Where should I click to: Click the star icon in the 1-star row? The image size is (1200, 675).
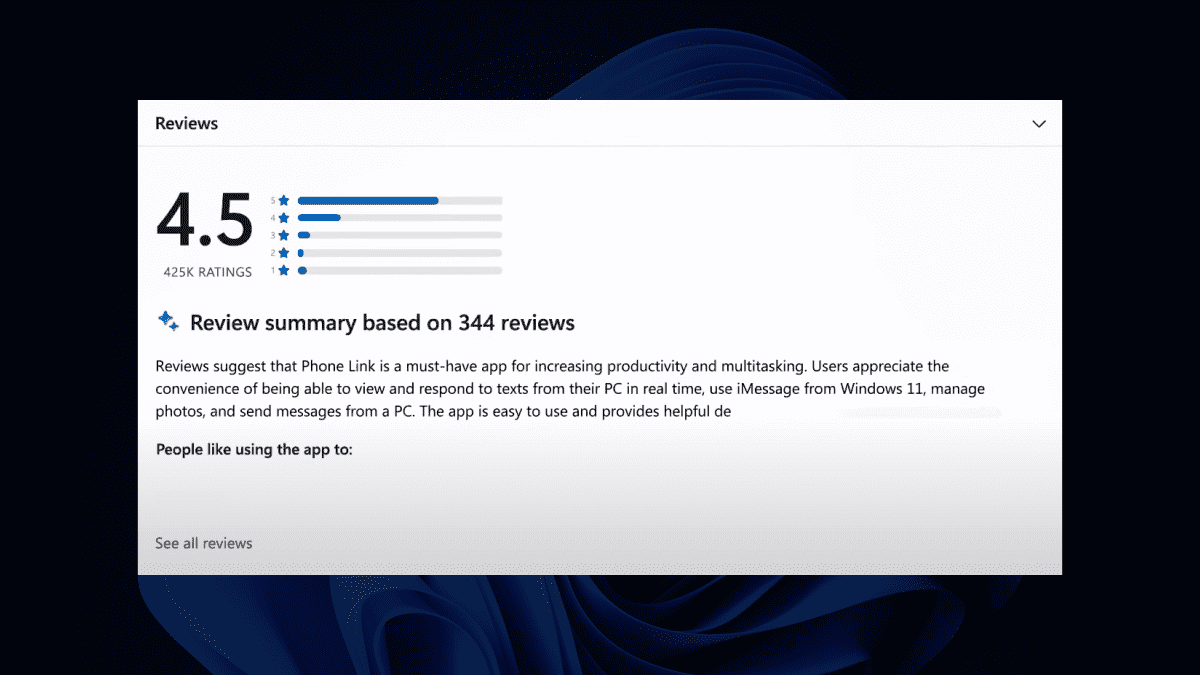(x=284, y=270)
